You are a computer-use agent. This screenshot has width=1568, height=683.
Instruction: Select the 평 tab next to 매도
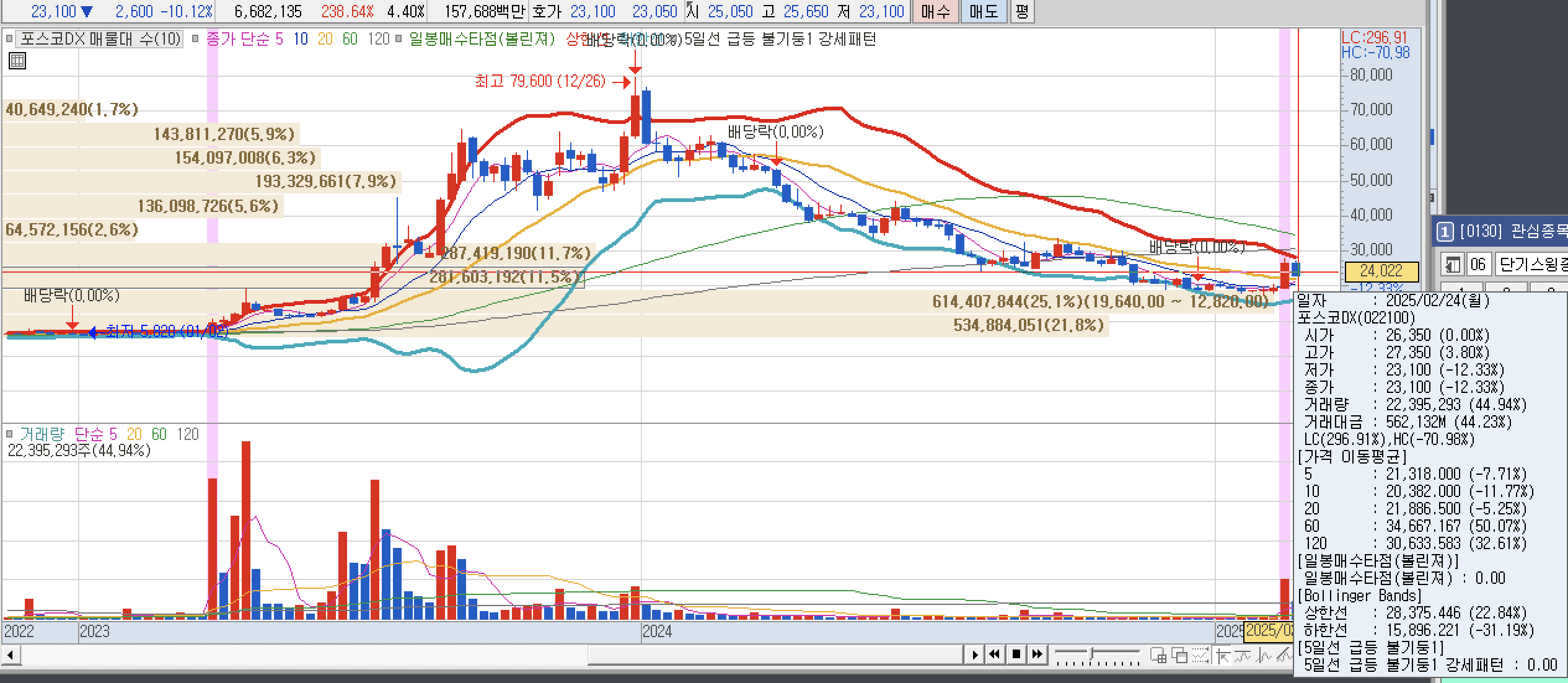pyautogui.click(x=1022, y=11)
